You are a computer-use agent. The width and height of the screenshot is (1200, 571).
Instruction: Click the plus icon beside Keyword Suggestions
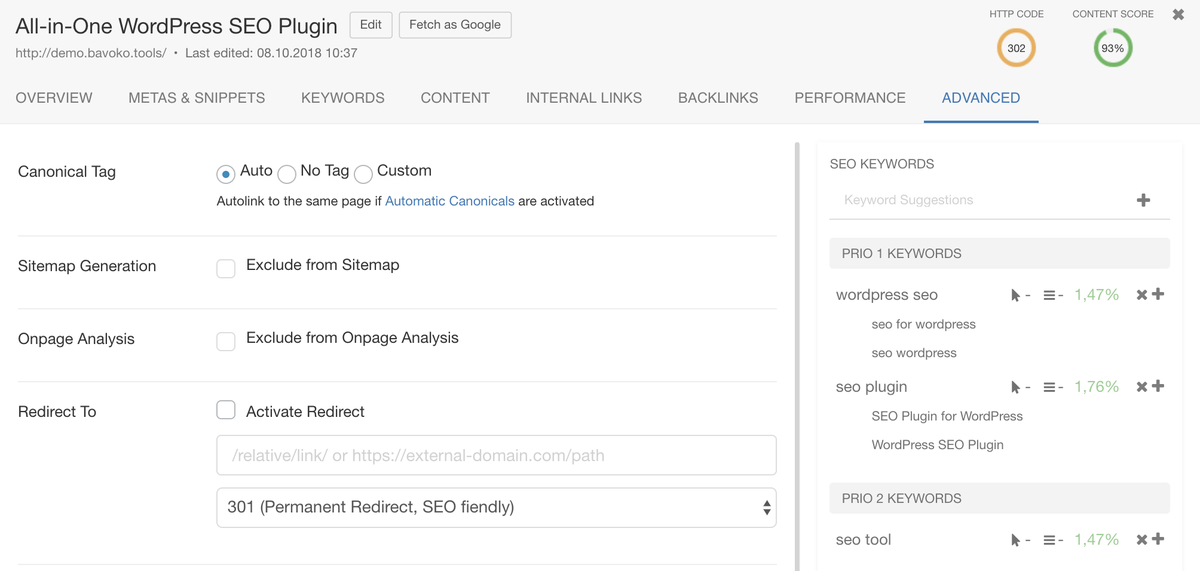pyautogui.click(x=1143, y=200)
